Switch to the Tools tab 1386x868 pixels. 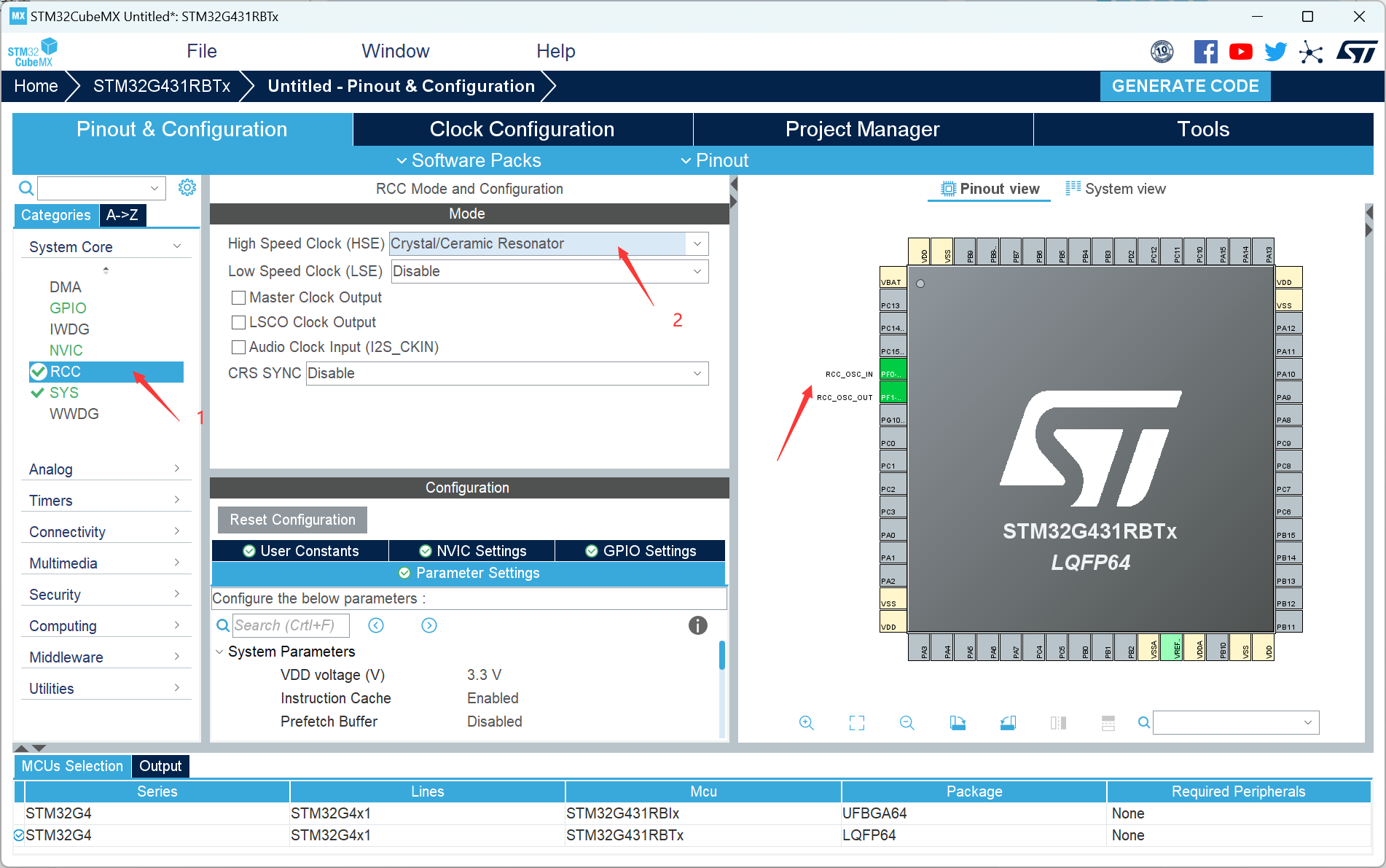1203,129
